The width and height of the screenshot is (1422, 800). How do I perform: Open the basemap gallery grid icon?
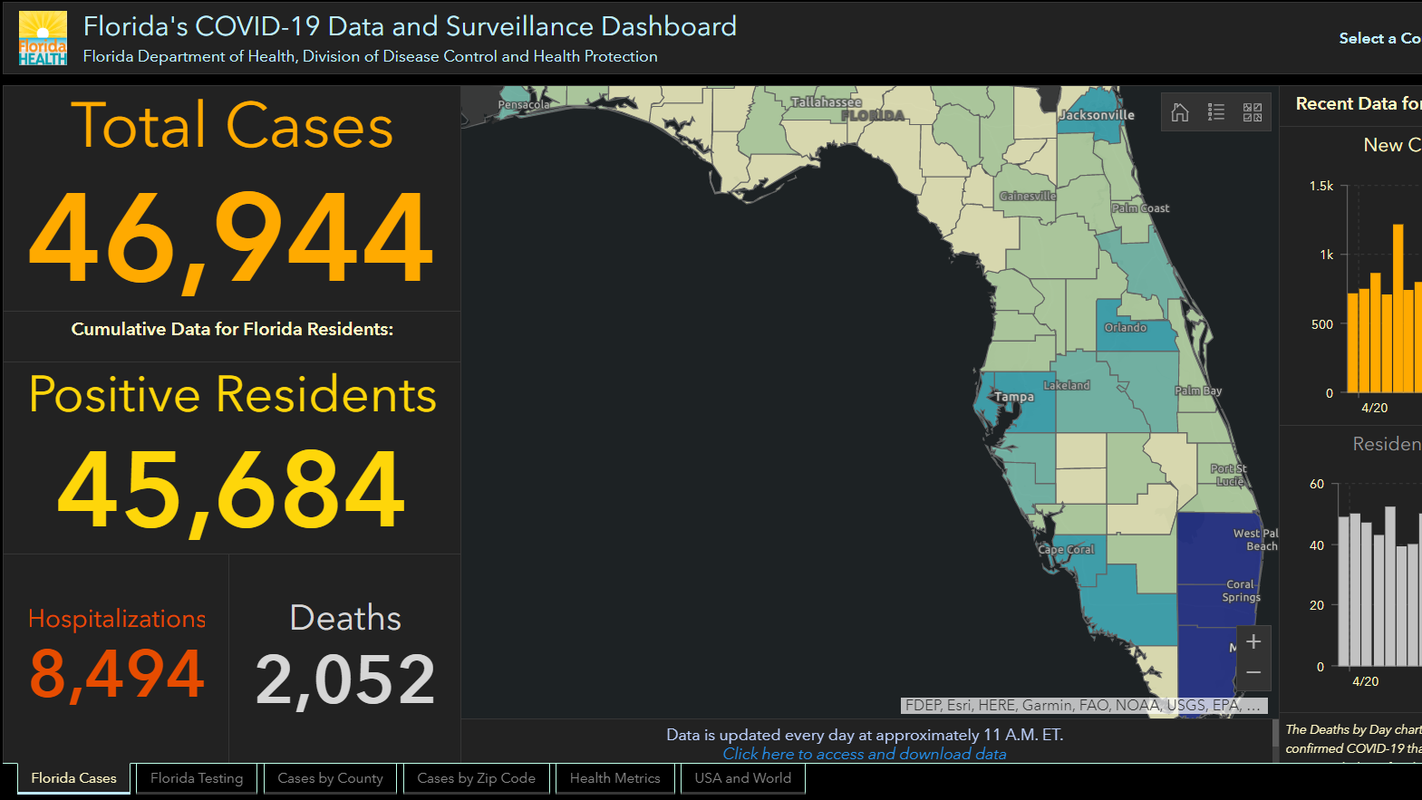(x=1252, y=112)
